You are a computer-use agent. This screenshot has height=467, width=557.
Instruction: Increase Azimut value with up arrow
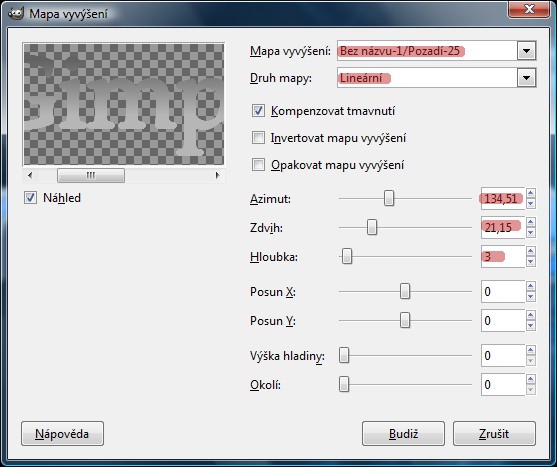coord(531,193)
